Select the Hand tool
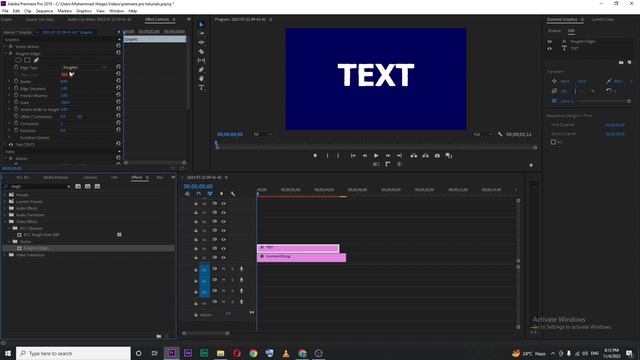Image resolution: width=640 pixels, height=360 pixels. pyautogui.click(x=201, y=78)
